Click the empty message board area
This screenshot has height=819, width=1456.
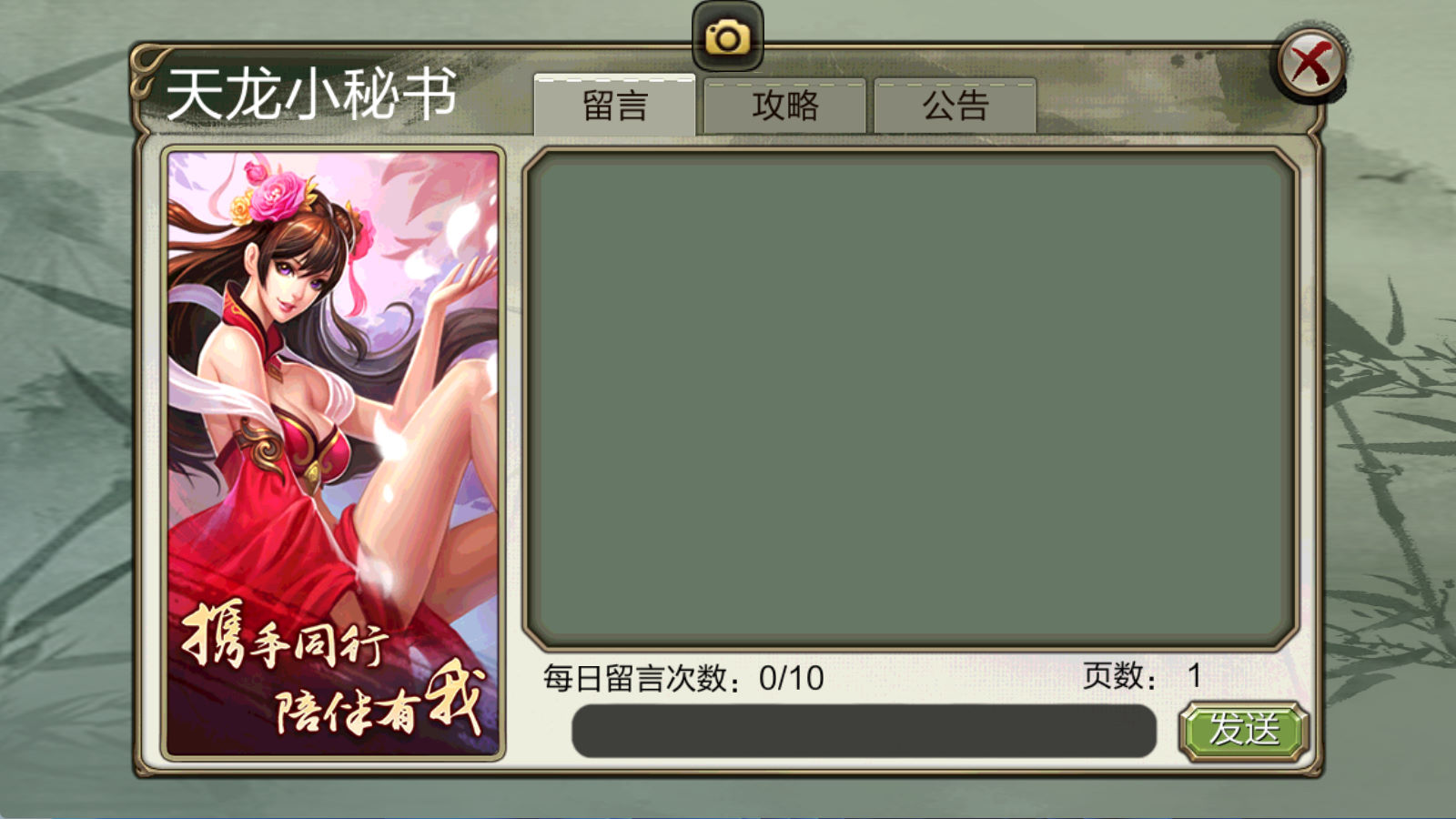point(910,399)
